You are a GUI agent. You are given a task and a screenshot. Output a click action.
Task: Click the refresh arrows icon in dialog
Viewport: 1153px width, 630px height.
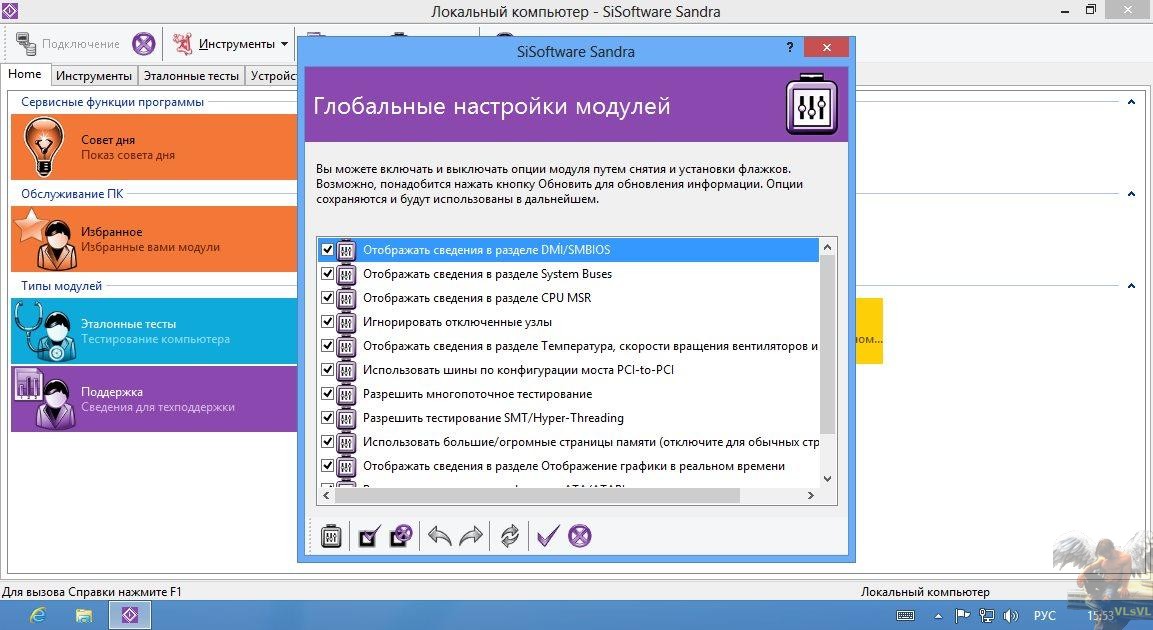(510, 536)
